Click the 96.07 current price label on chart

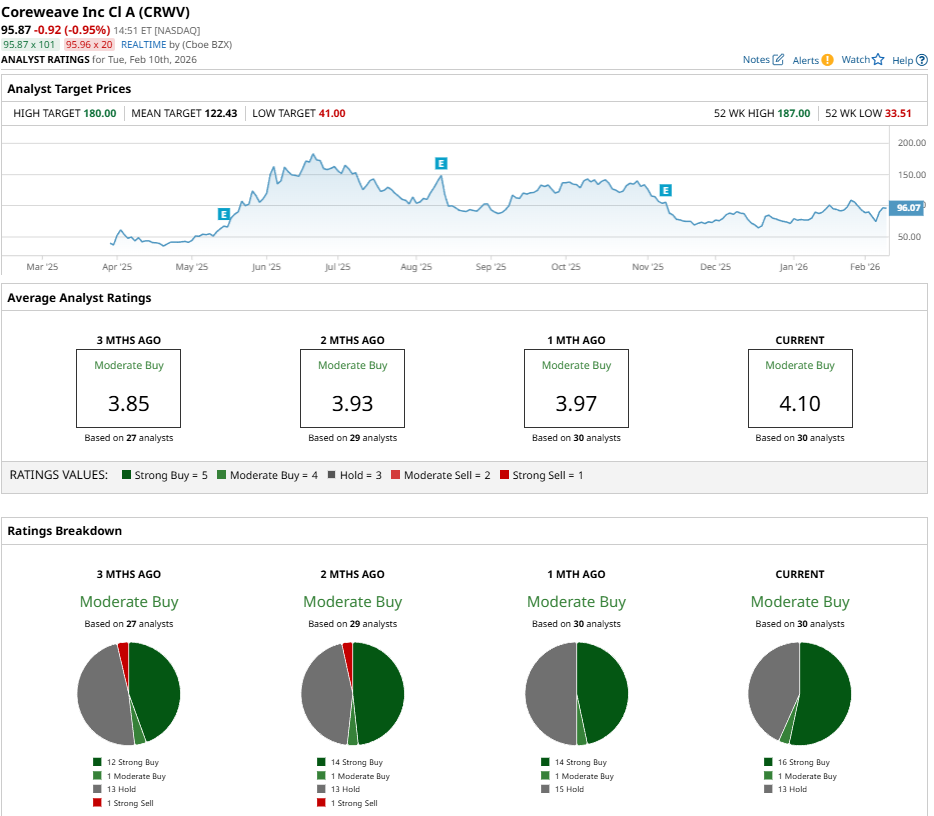908,208
